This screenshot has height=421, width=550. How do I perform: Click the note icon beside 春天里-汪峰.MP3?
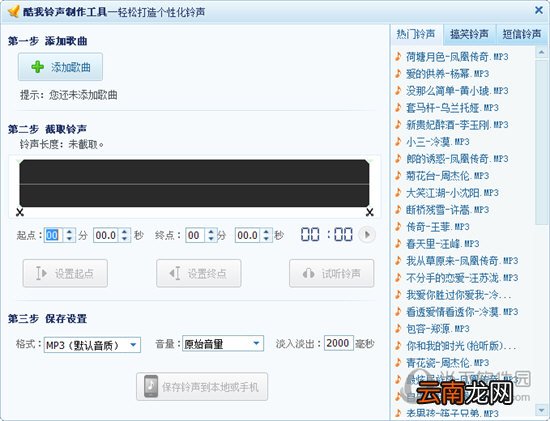click(x=398, y=243)
